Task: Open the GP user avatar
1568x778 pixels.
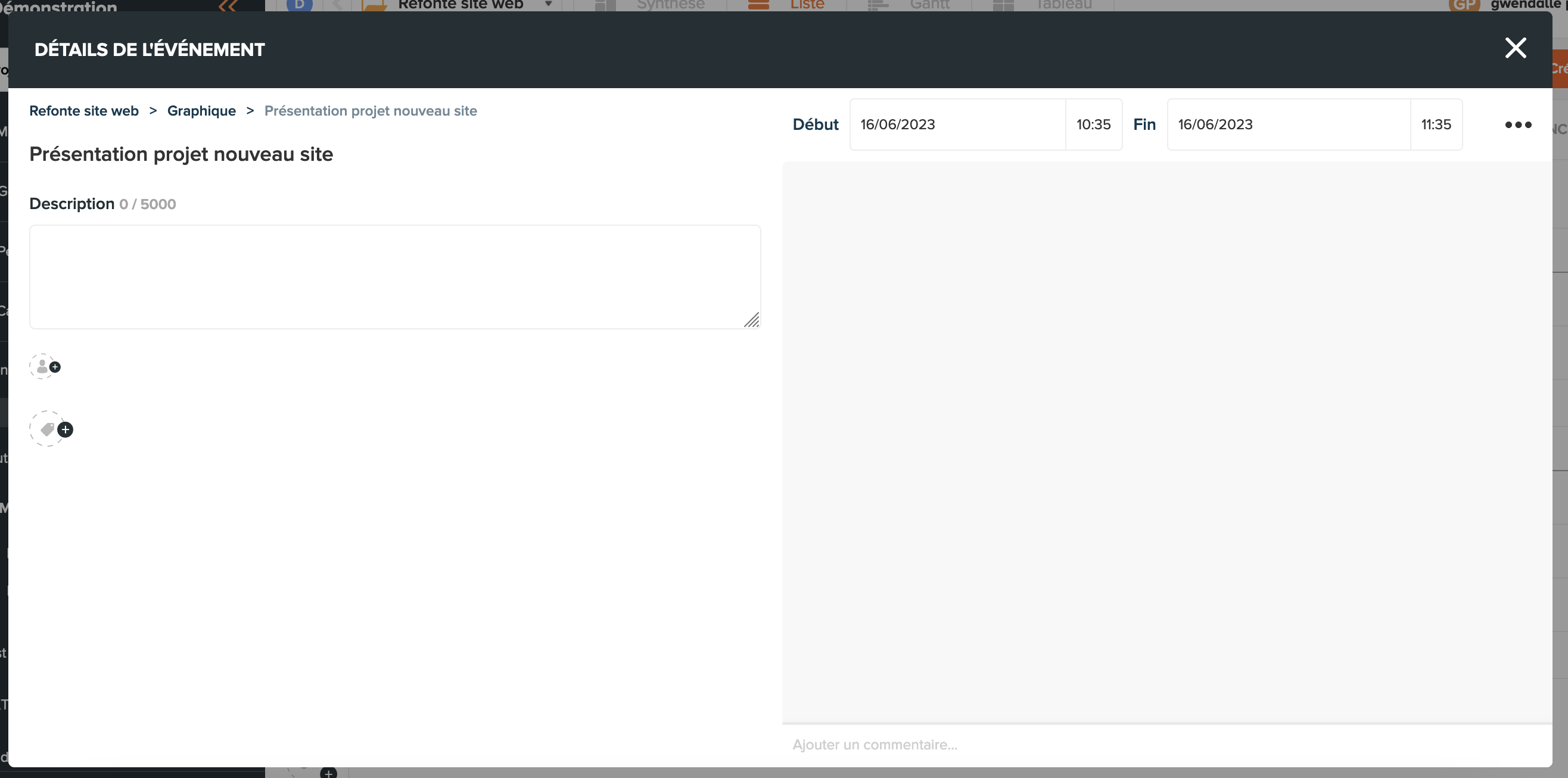Action: (1464, 5)
